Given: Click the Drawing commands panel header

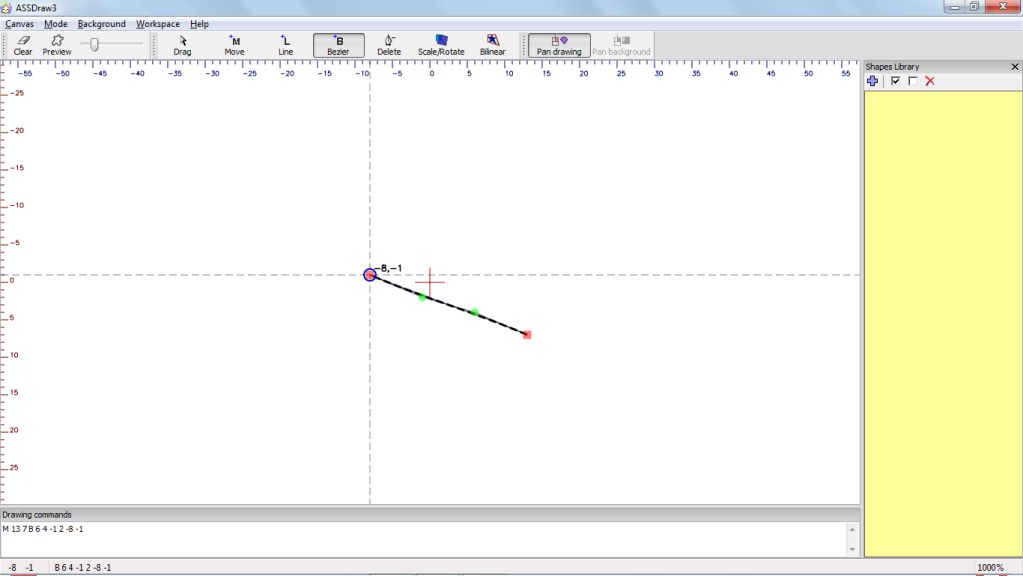Looking at the screenshot, I should click(x=430, y=515).
